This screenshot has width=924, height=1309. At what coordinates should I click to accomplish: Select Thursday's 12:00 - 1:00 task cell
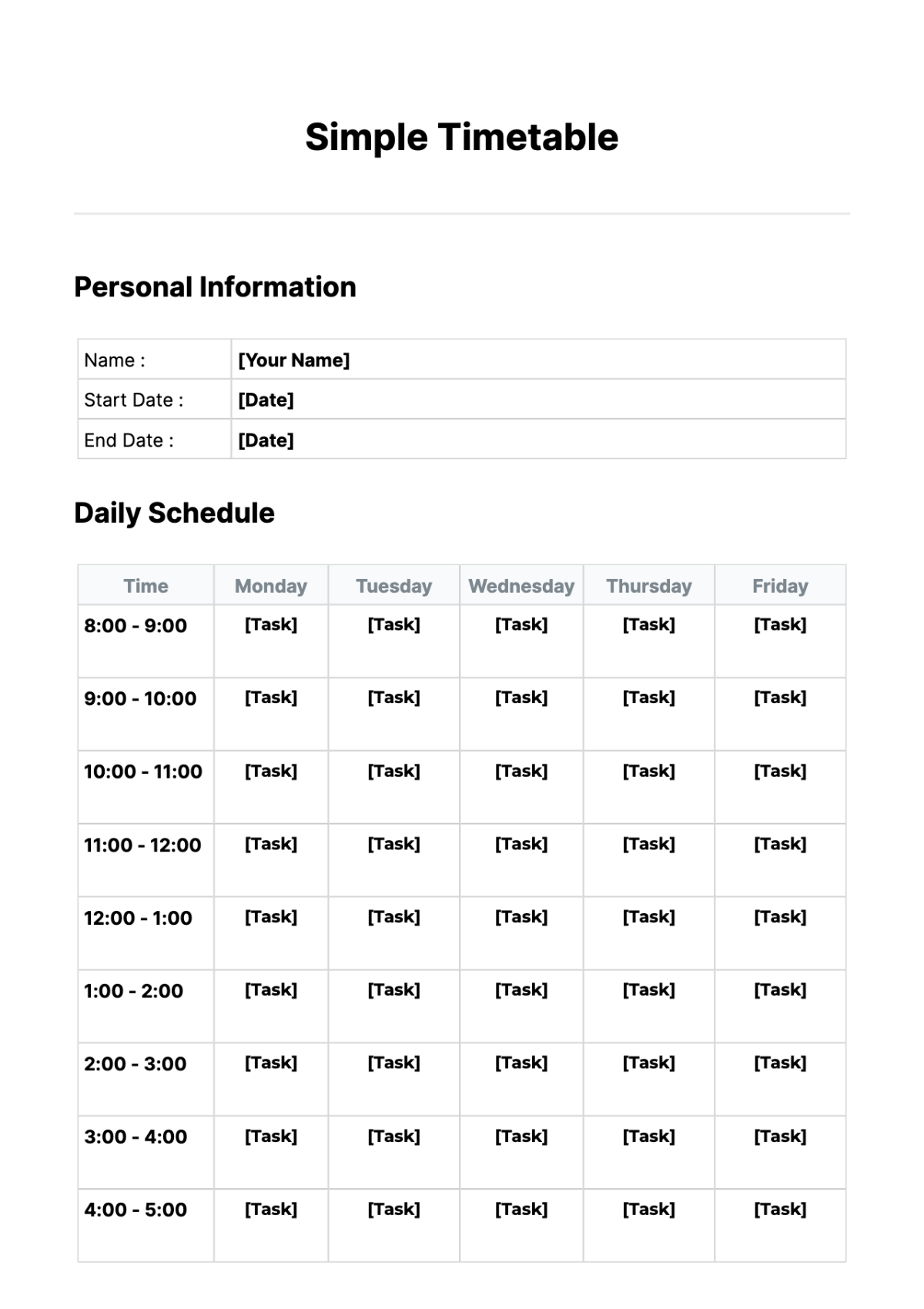(648, 917)
